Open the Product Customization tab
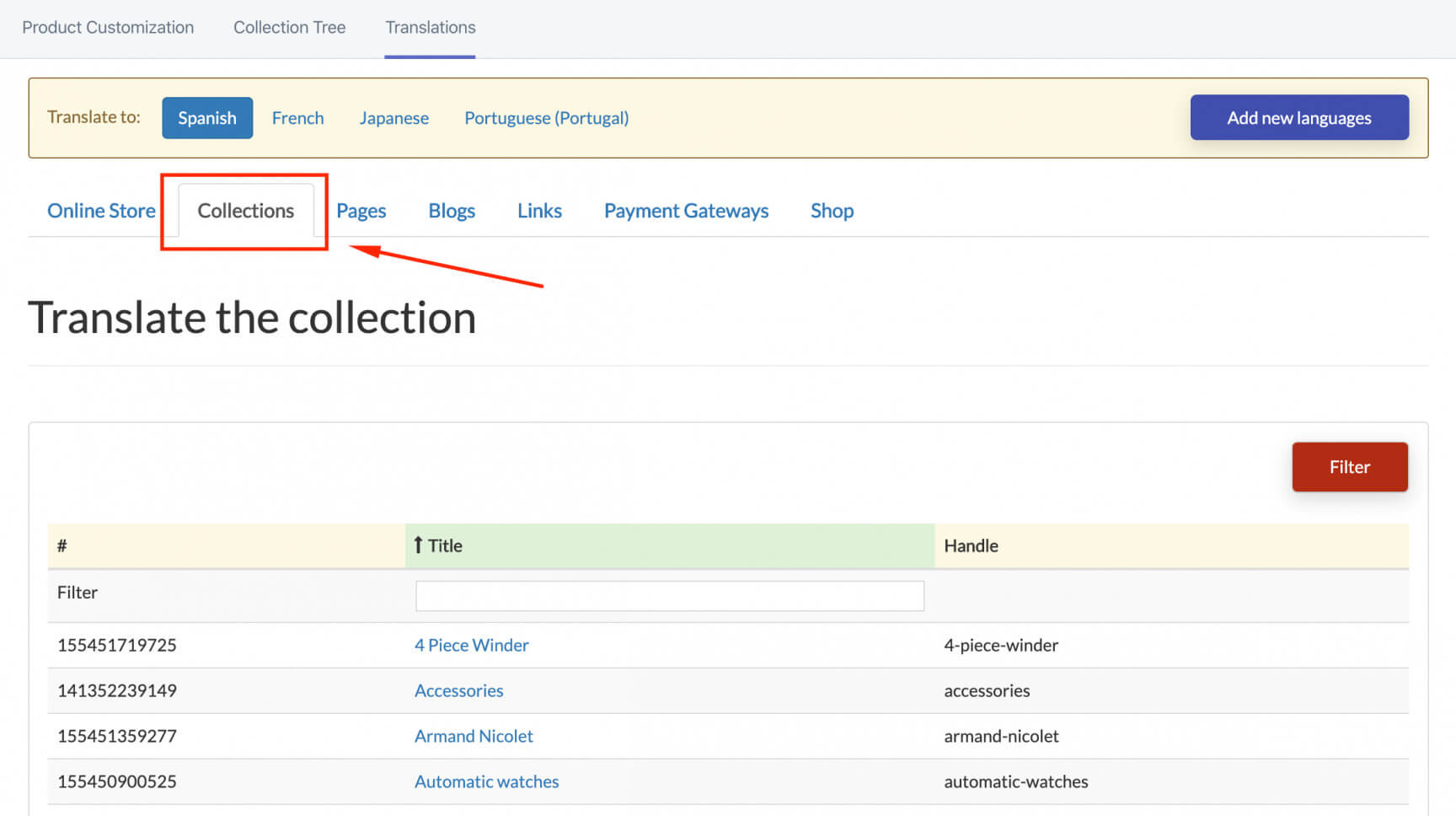The width and height of the screenshot is (1456, 816). coord(108,27)
